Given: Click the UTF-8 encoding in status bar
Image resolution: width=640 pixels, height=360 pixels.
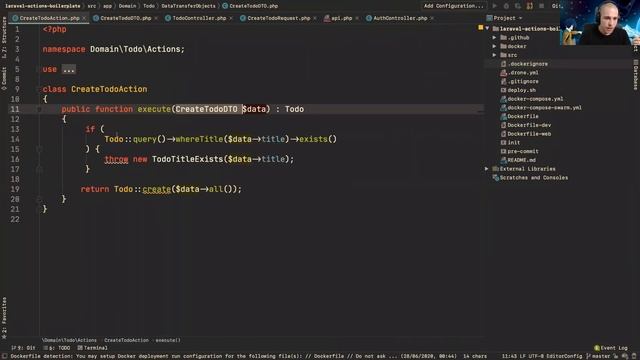Looking at the screenshot, I should [536, 356].
